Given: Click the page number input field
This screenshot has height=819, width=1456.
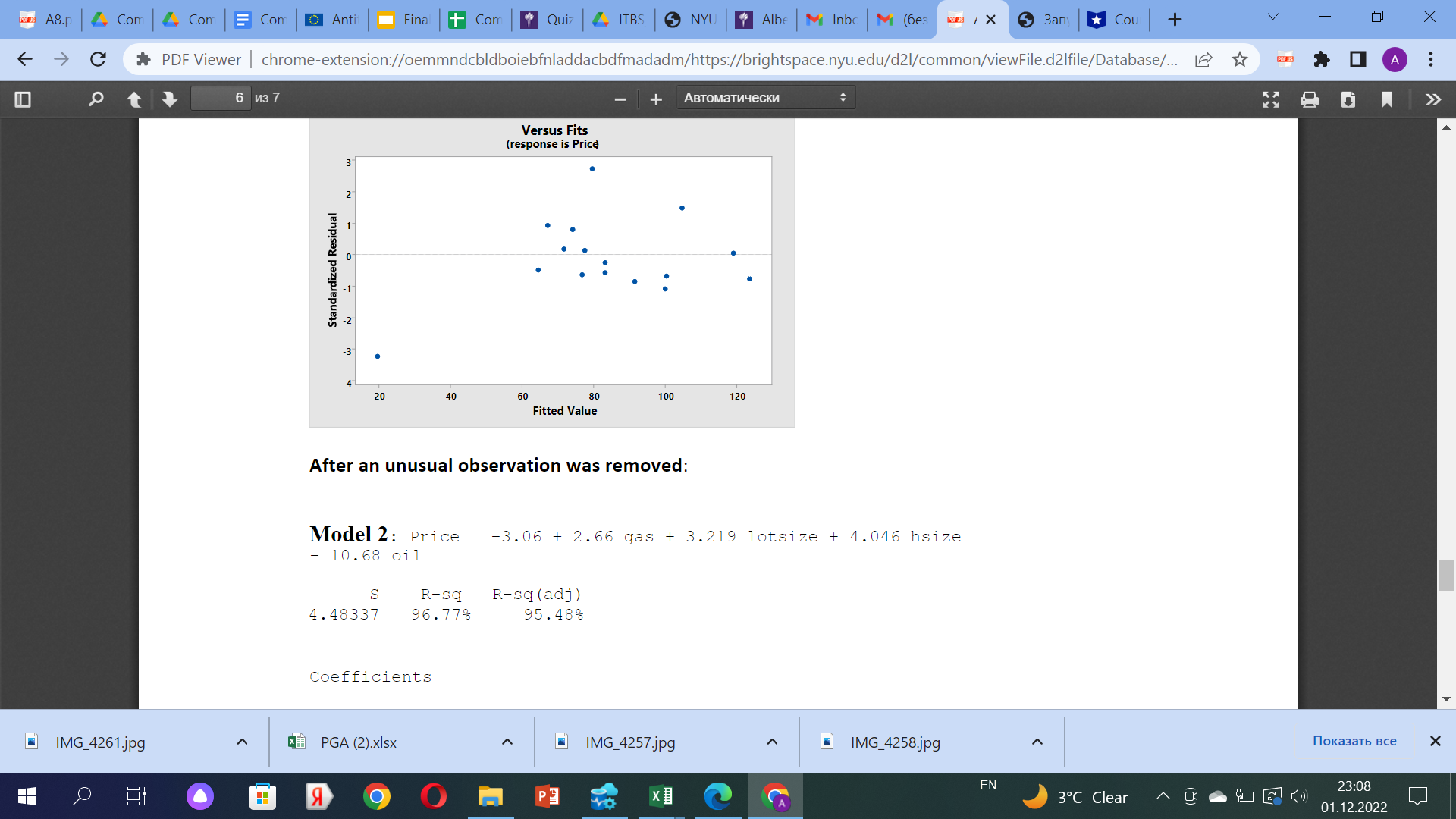Looking at the screenshot, I should click(x=221, y=98).
